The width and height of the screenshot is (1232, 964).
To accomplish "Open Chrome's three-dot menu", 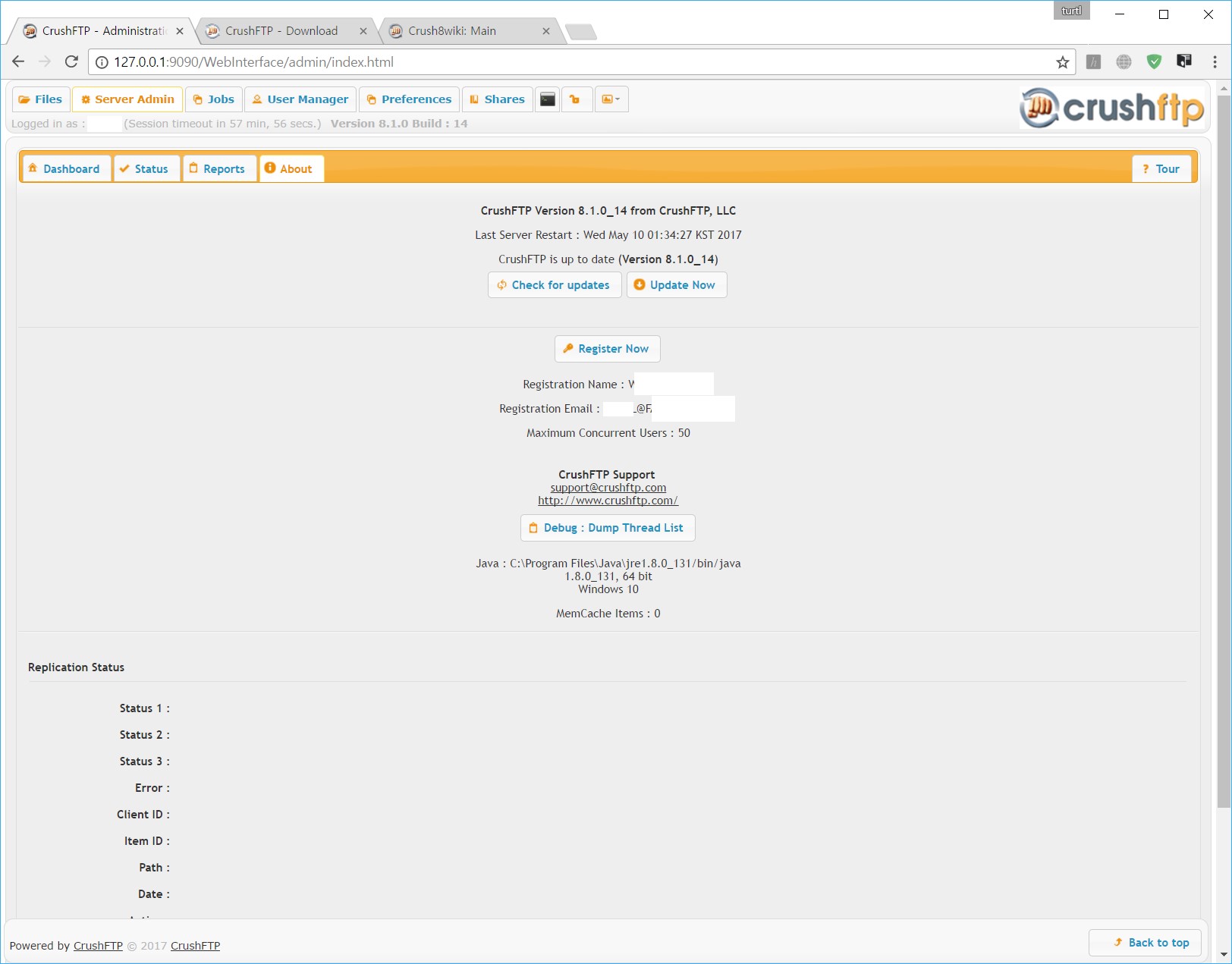I will tap(1215, 62).
